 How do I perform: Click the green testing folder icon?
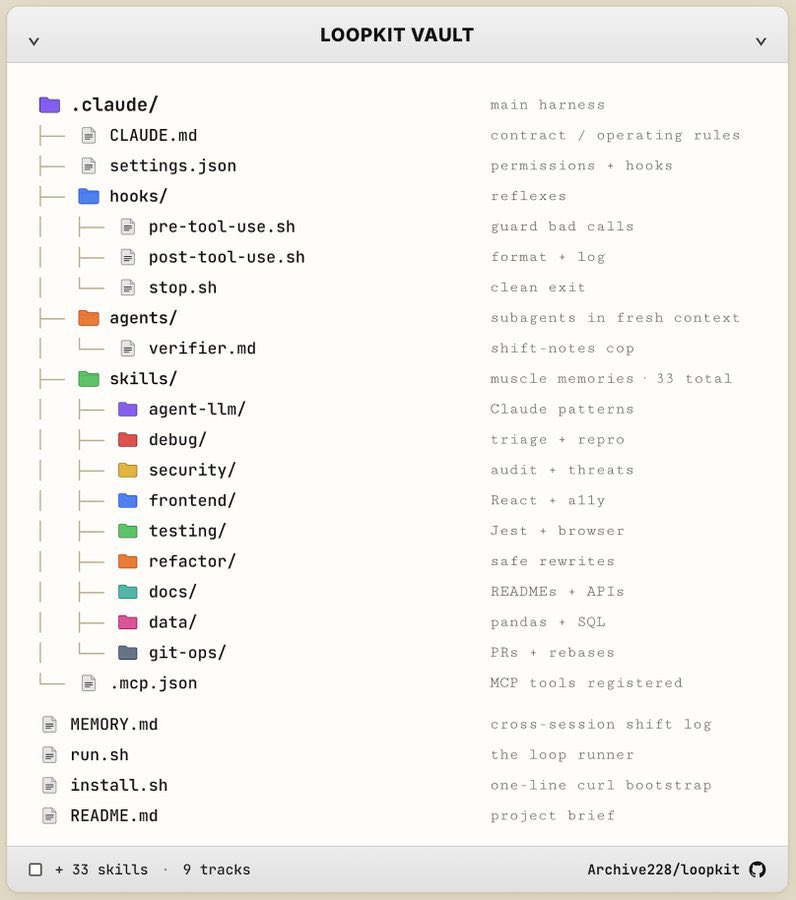[x=127, y=531]
